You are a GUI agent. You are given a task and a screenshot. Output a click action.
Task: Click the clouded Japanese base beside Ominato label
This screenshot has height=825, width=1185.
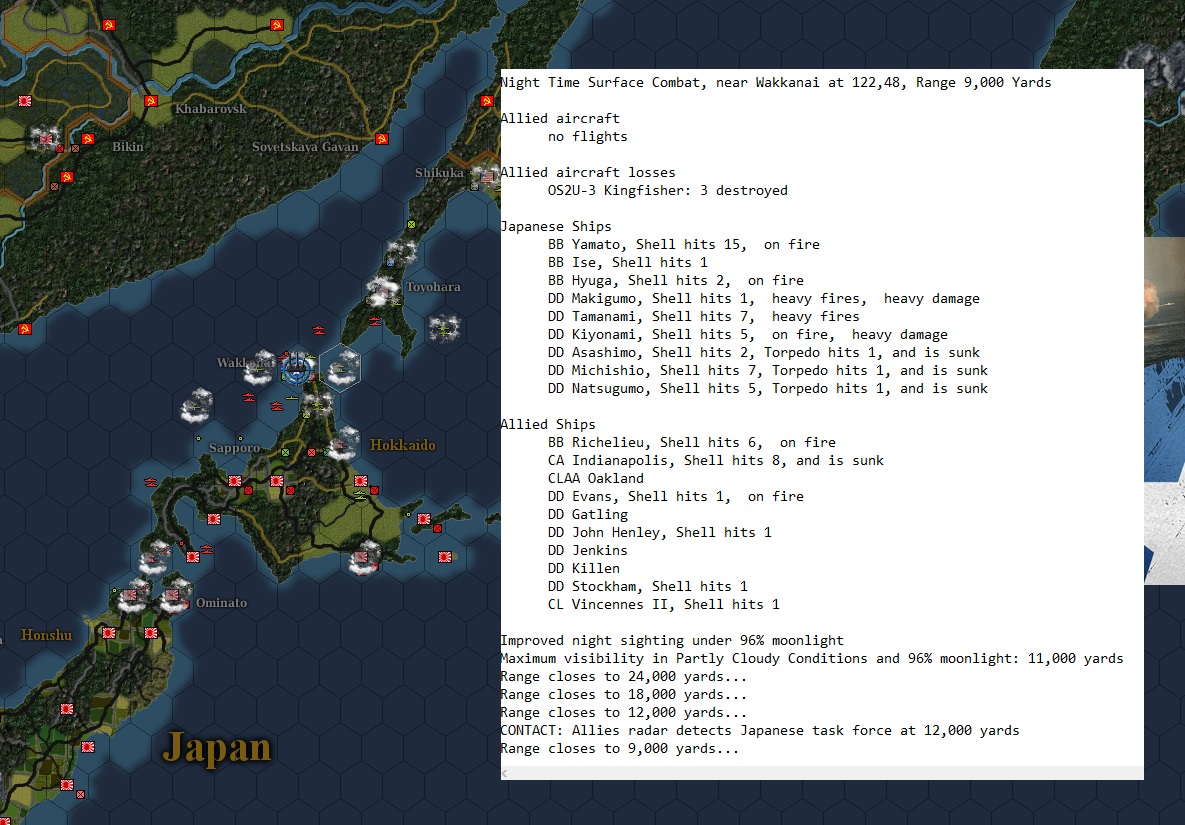point(175,595)
